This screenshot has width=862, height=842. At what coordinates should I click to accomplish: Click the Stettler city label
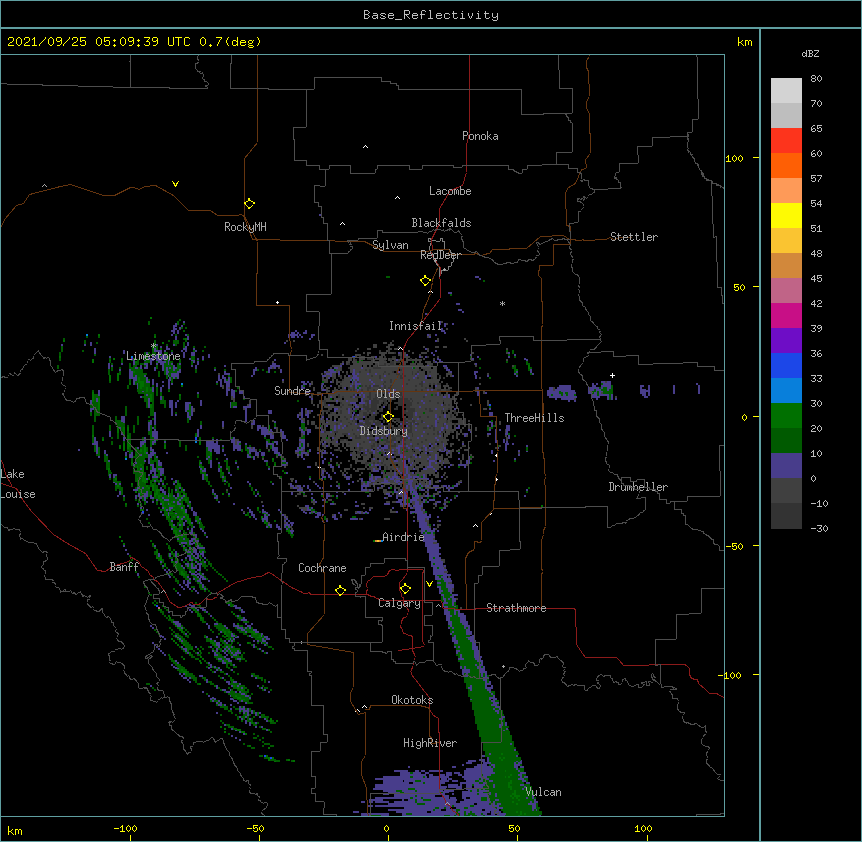[x=634, y=237]
